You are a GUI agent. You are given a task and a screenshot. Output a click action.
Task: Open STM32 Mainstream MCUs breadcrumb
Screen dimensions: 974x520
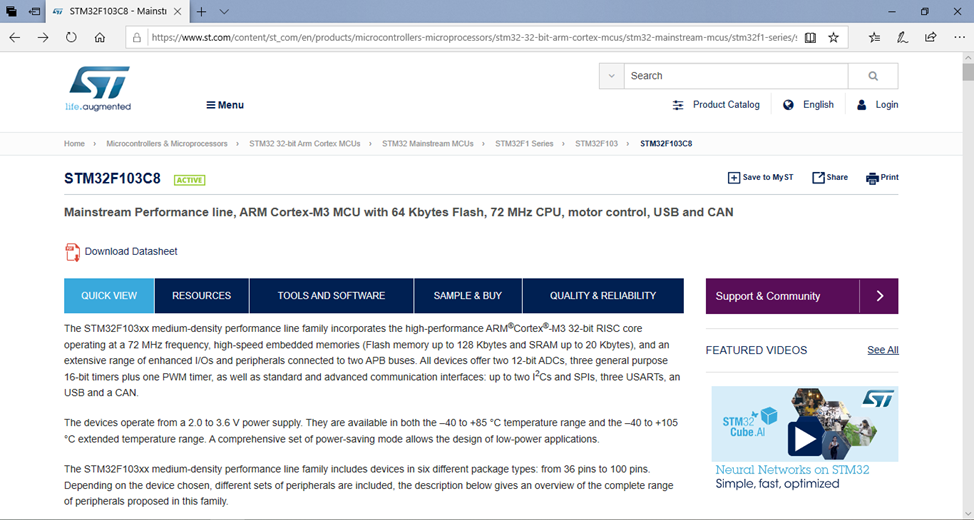(427, 144)
